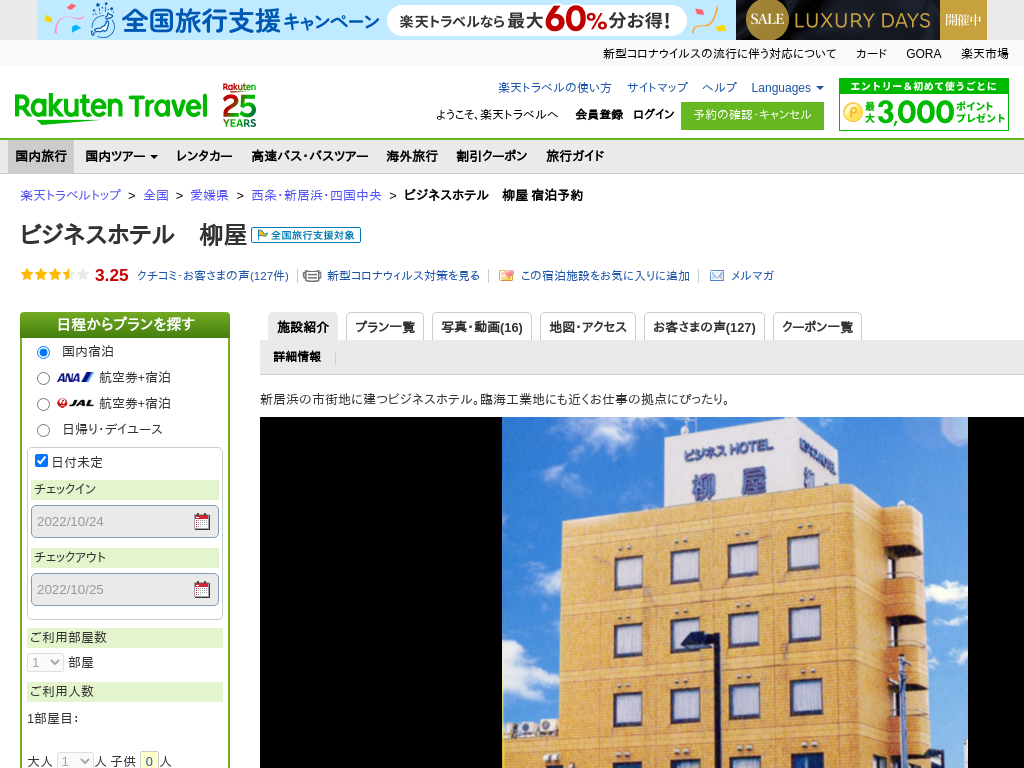
Task: Select the 日帰り・デイユース radio button
Action: [43, 430]
